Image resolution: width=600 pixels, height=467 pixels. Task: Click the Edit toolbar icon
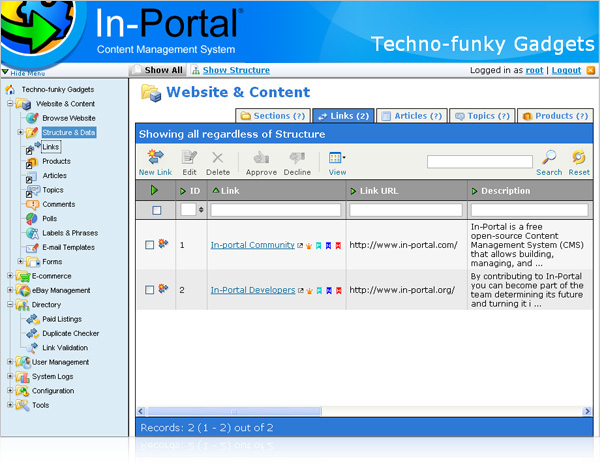[x=189, y=157]
